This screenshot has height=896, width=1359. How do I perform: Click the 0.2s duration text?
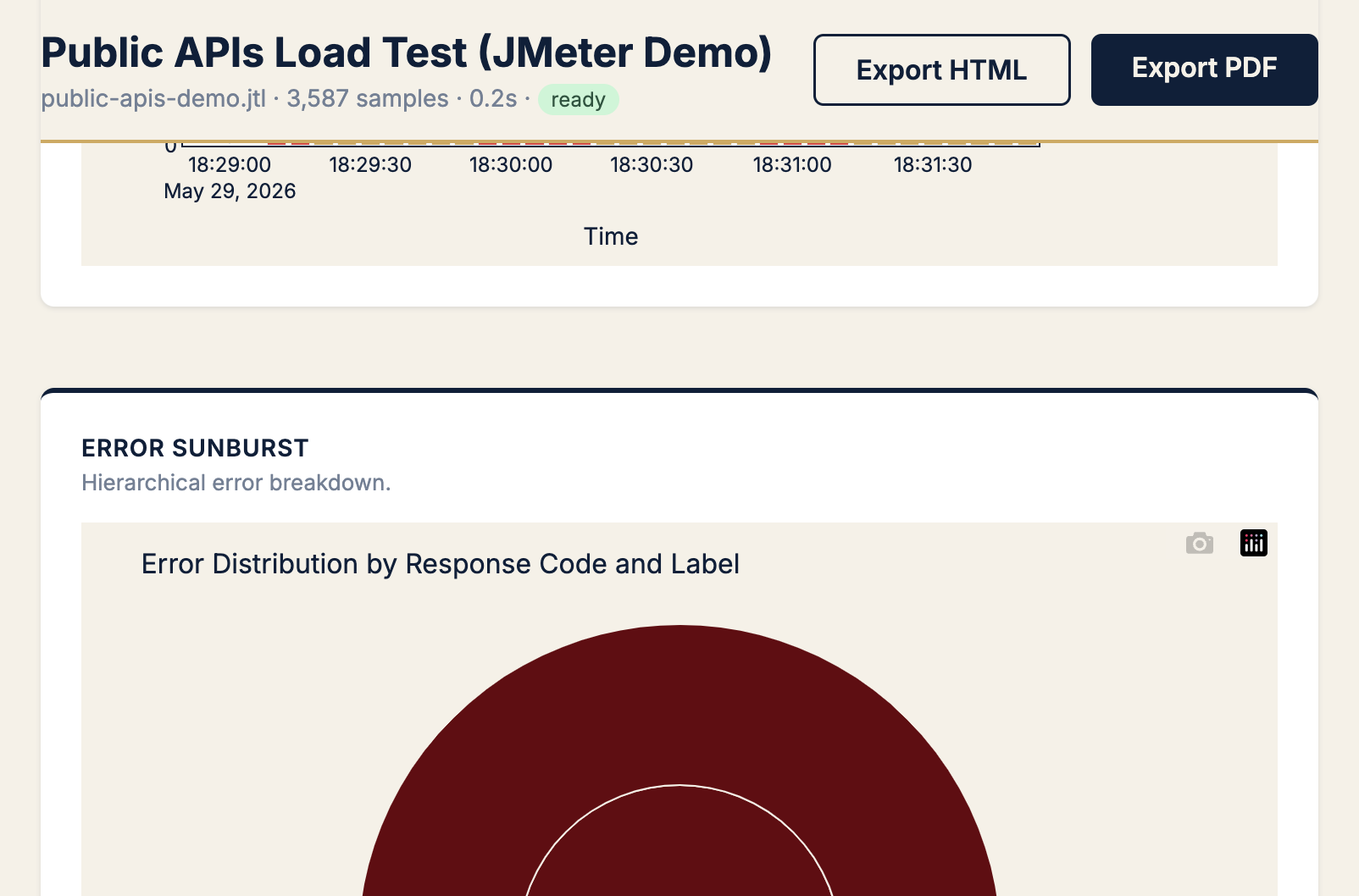[x=493, y=98]
